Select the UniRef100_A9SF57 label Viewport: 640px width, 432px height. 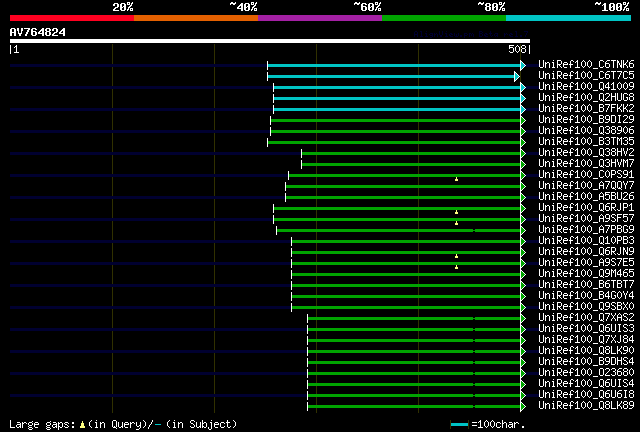pyautogui.click(x=586, y=219)
